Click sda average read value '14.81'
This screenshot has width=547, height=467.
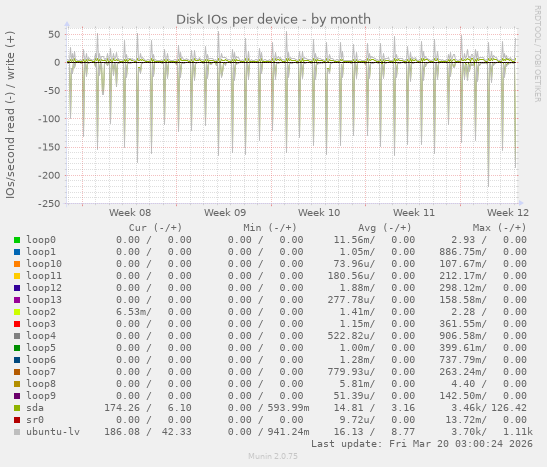coord(348,408)
